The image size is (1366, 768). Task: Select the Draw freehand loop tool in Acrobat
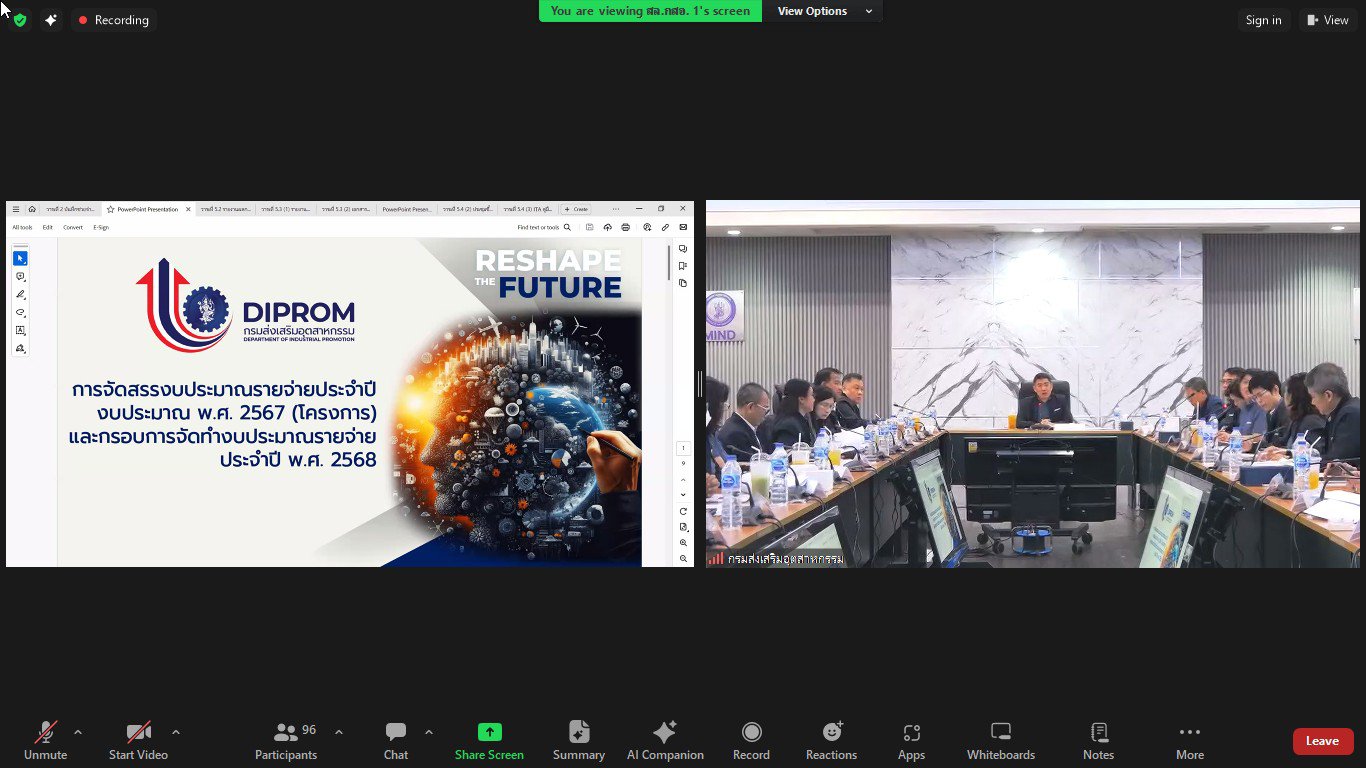[x=20, y=312]
